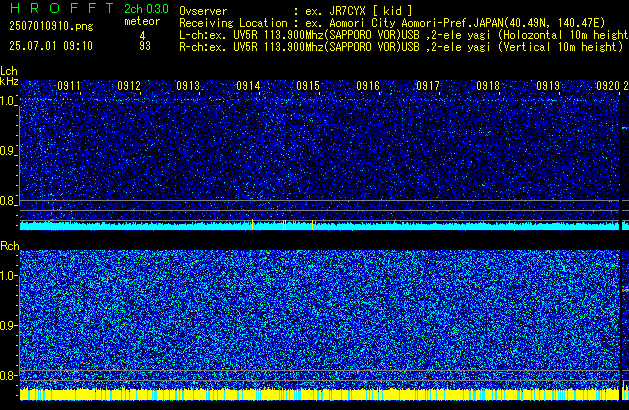Select the 0913 time marker

[x=188, y=86]
